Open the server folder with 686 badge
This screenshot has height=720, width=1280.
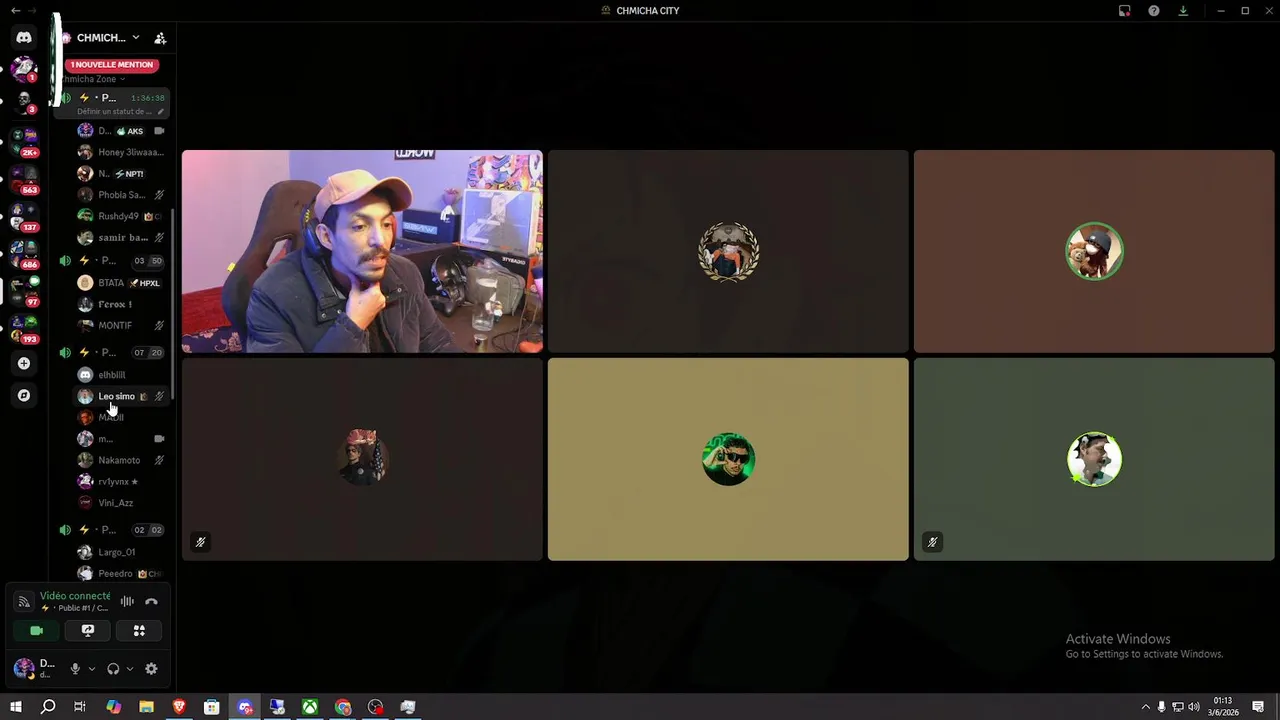point(24,253)
